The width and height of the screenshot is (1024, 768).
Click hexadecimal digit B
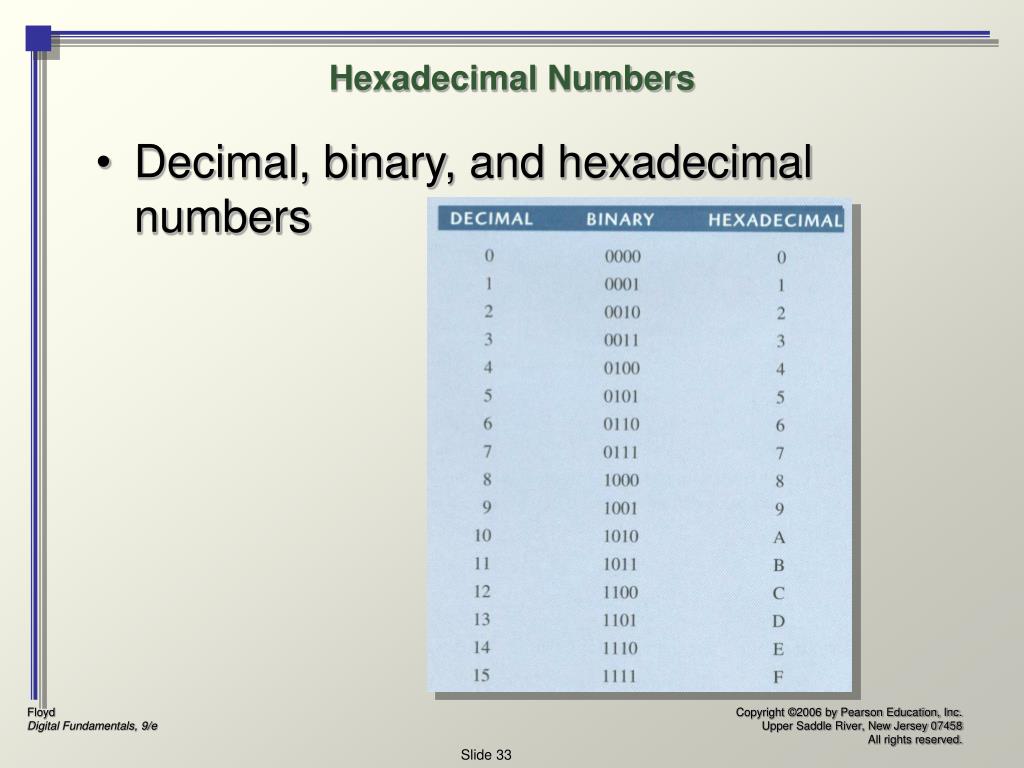(x=778, y=566)
